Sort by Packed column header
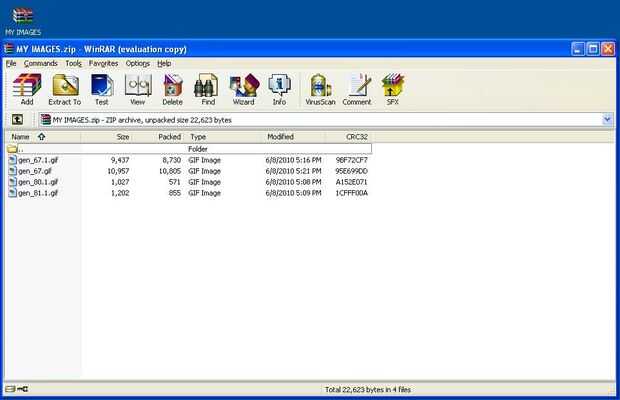Screen dimensions: 620x400 (x=159, y=137)
